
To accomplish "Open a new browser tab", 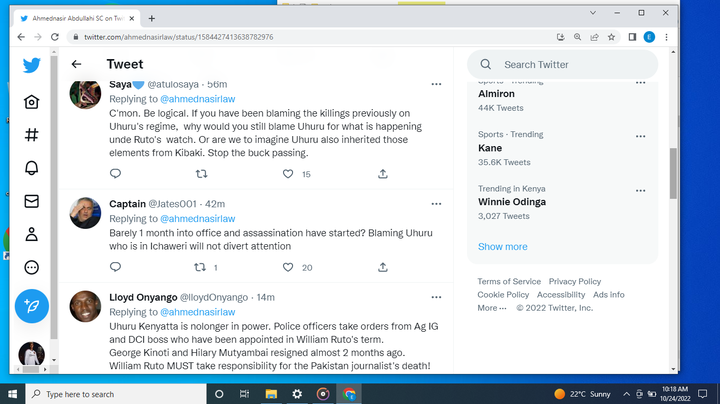I will point(152,18).
